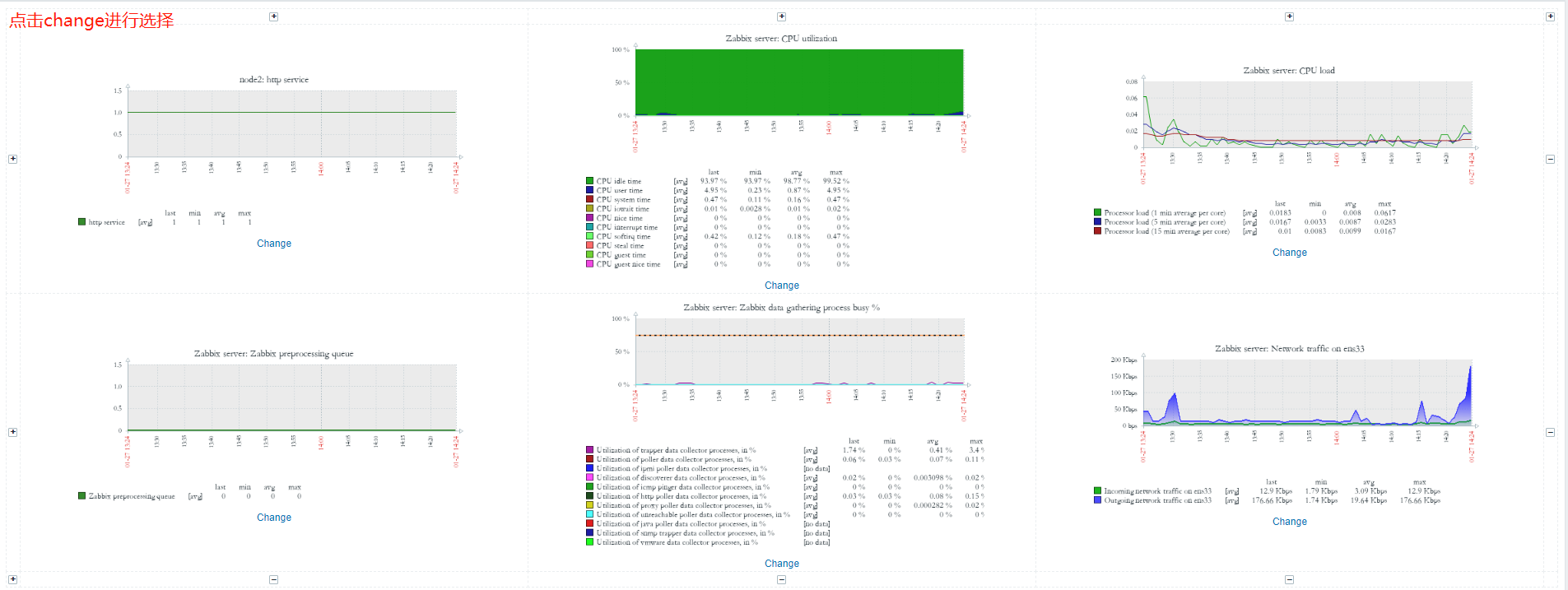Click the green swatch beside Zabbix preprocessing queue legend
Image resolution: width=1568 pixels, height=590 pixels.
[x=81, y=496]
